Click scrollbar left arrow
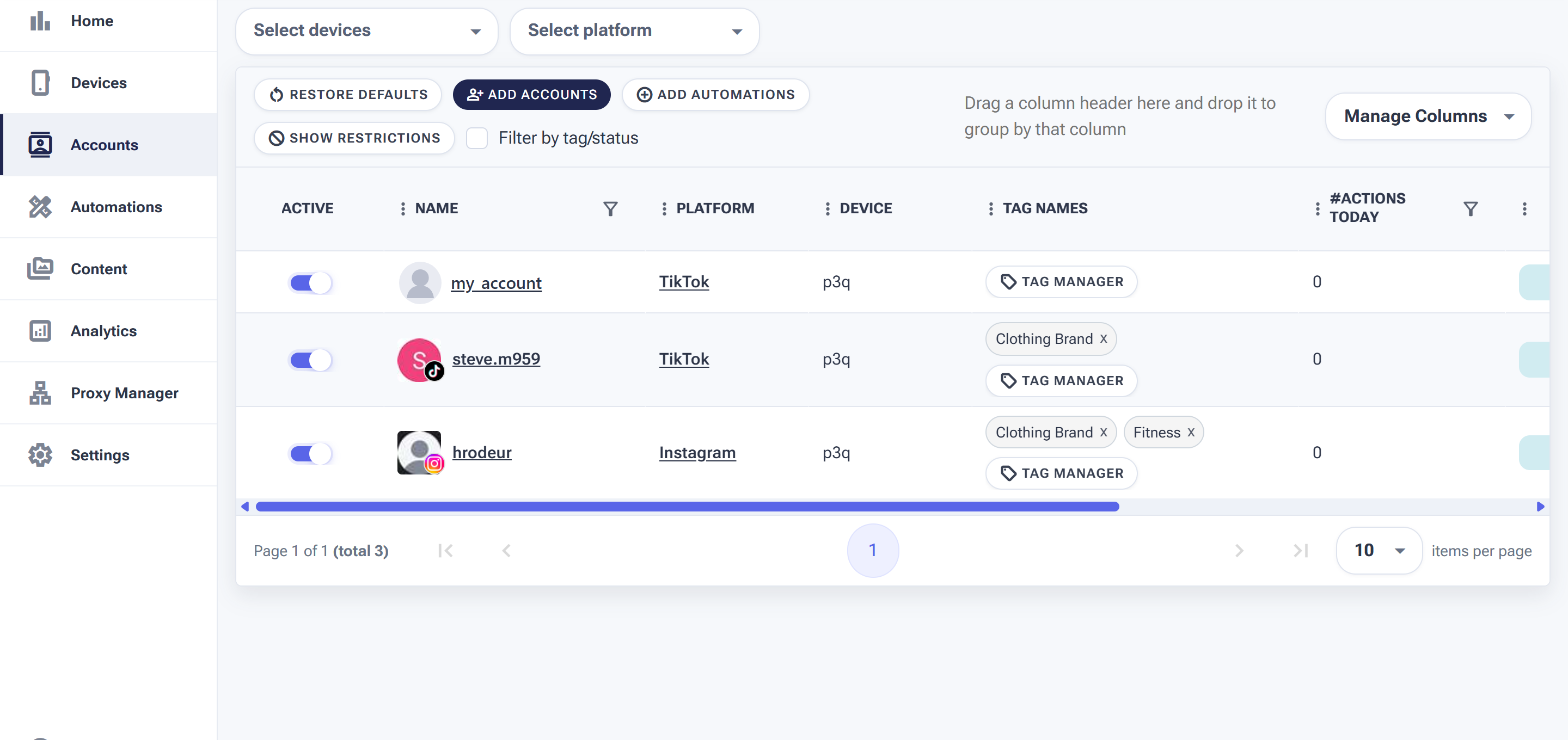 click(244, 507)
